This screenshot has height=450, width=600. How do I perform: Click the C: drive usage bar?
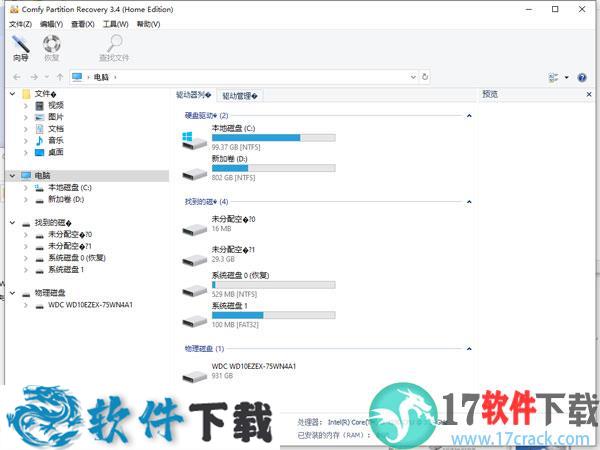(x=274, y=138)
